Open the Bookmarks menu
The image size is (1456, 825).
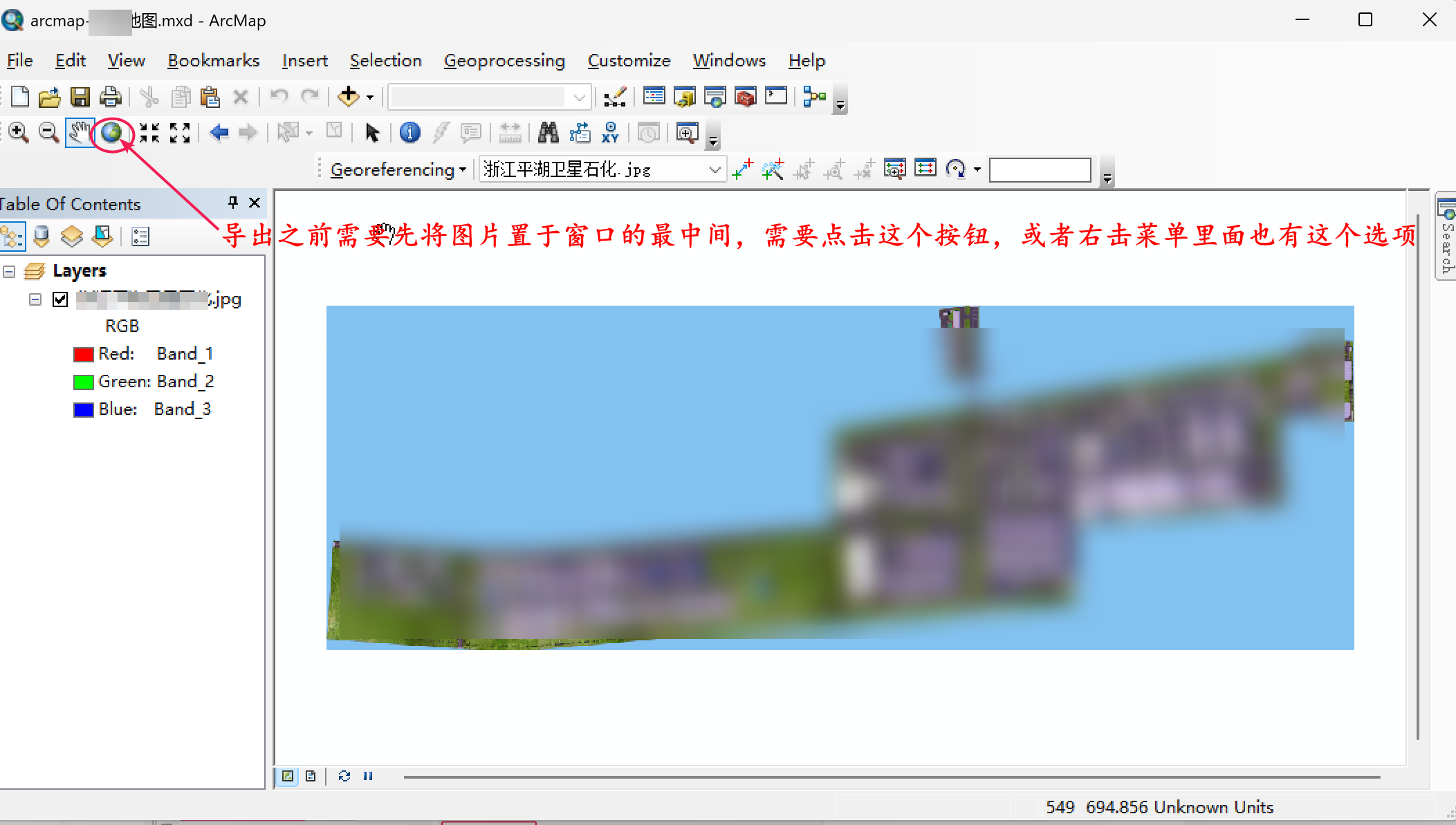click(213, 61)
